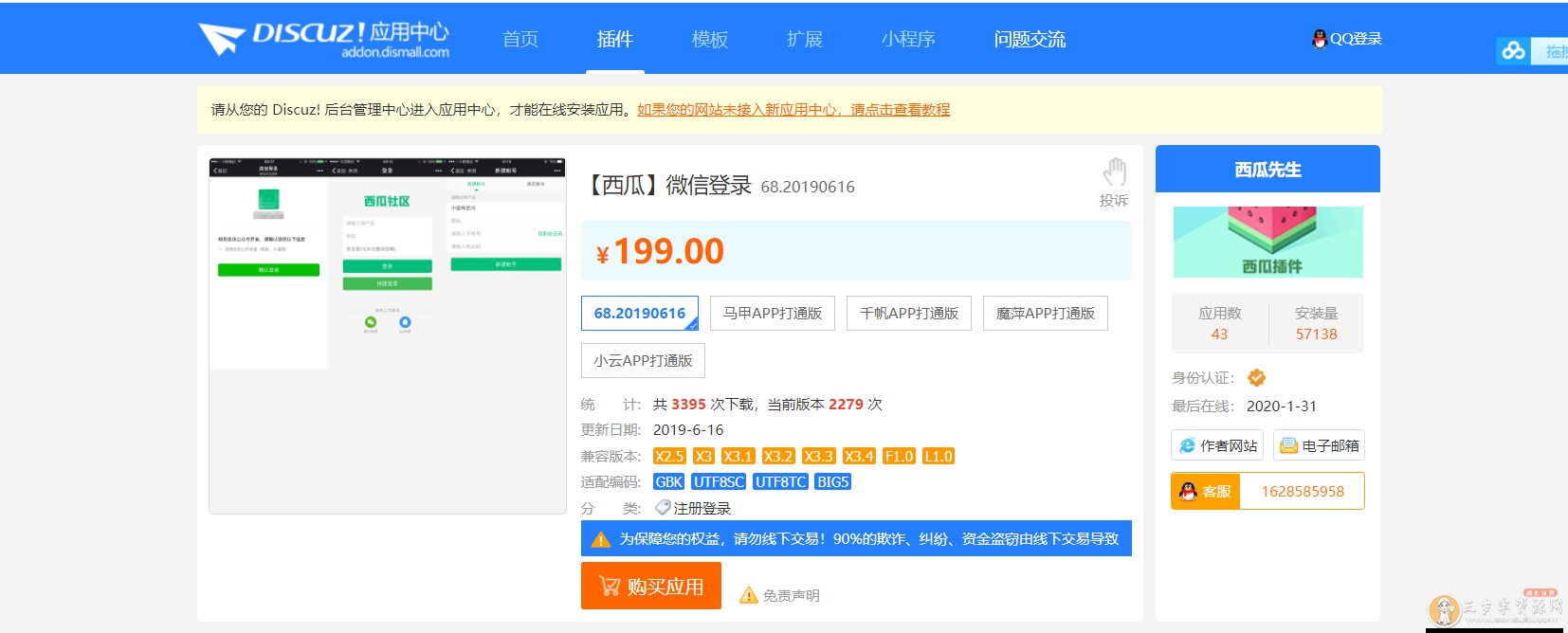
Task: Click the GBK encoding tag
Action: 669,481
